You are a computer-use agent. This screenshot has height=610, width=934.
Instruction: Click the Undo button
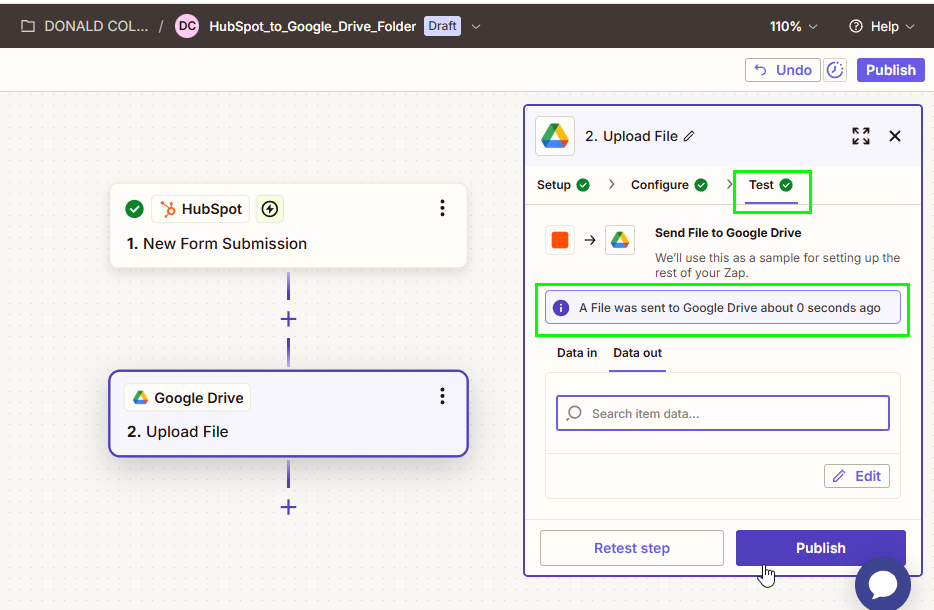coord(783,70)
